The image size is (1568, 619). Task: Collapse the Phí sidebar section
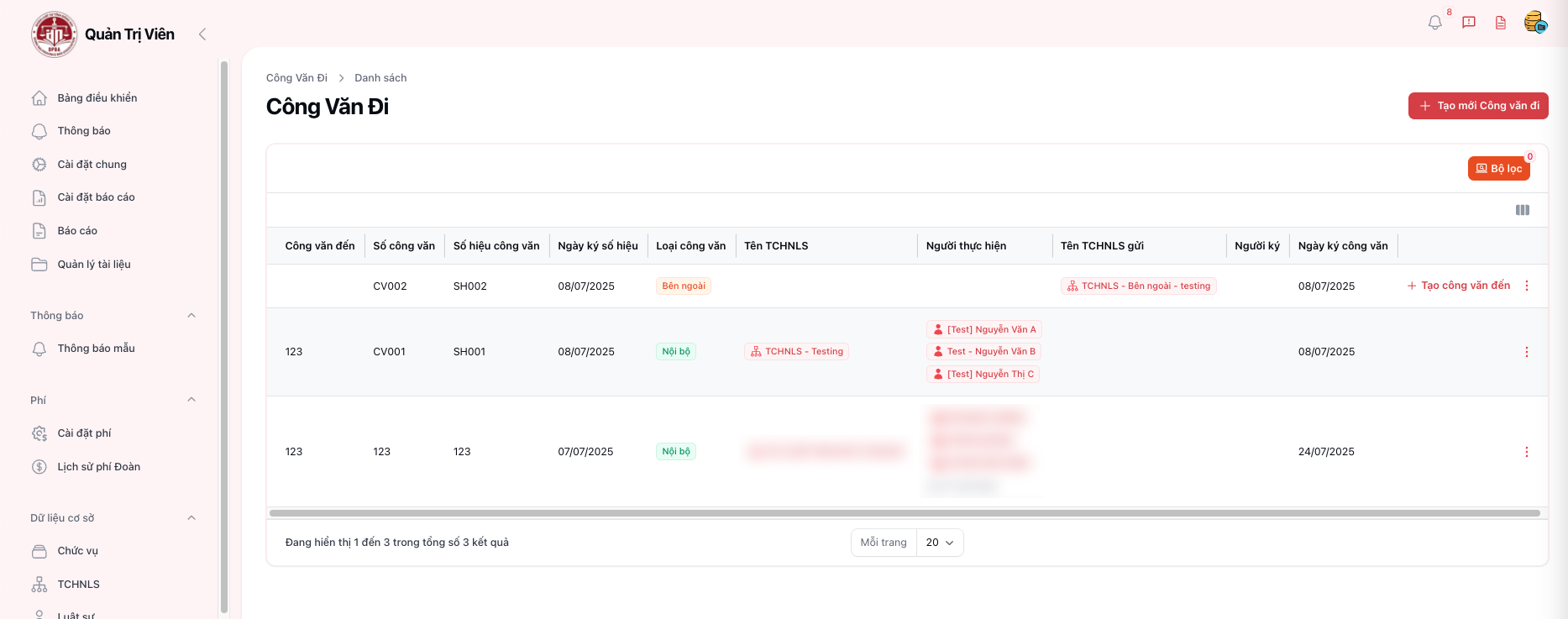point(191,400)
